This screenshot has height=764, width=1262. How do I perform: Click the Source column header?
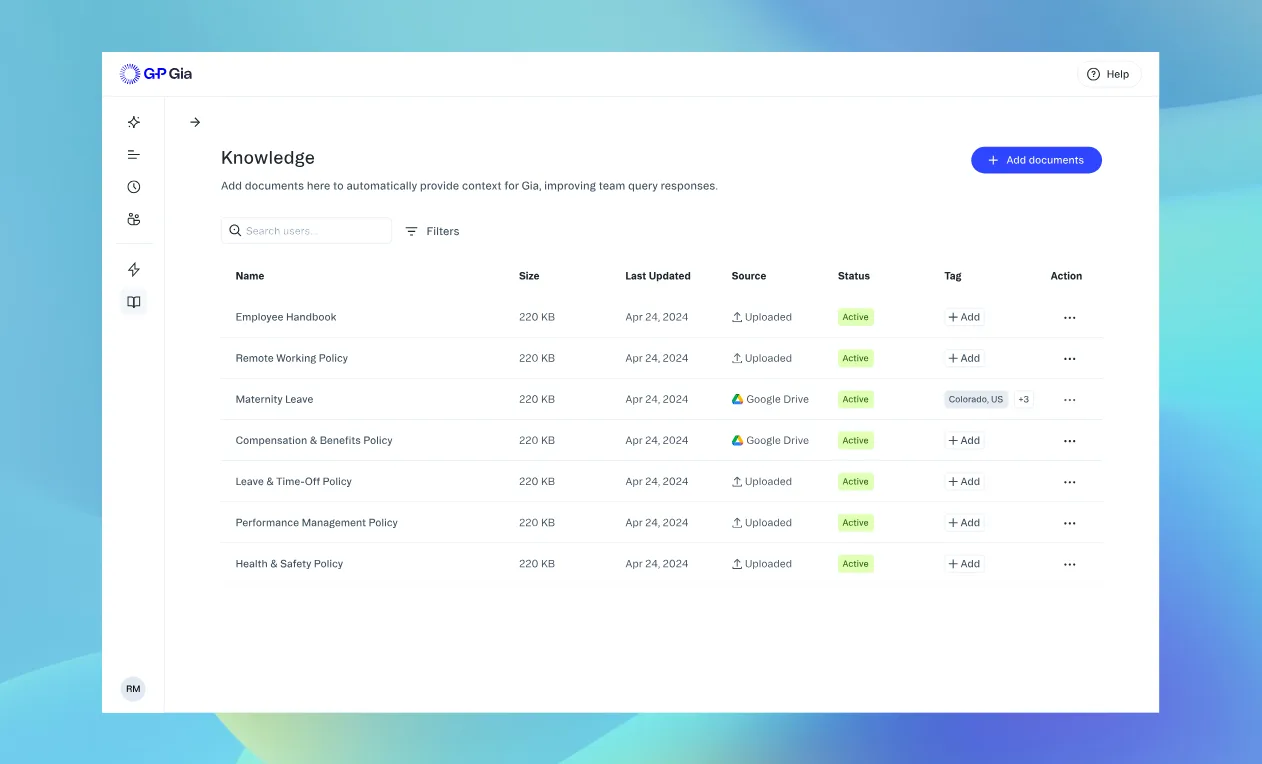749,276
